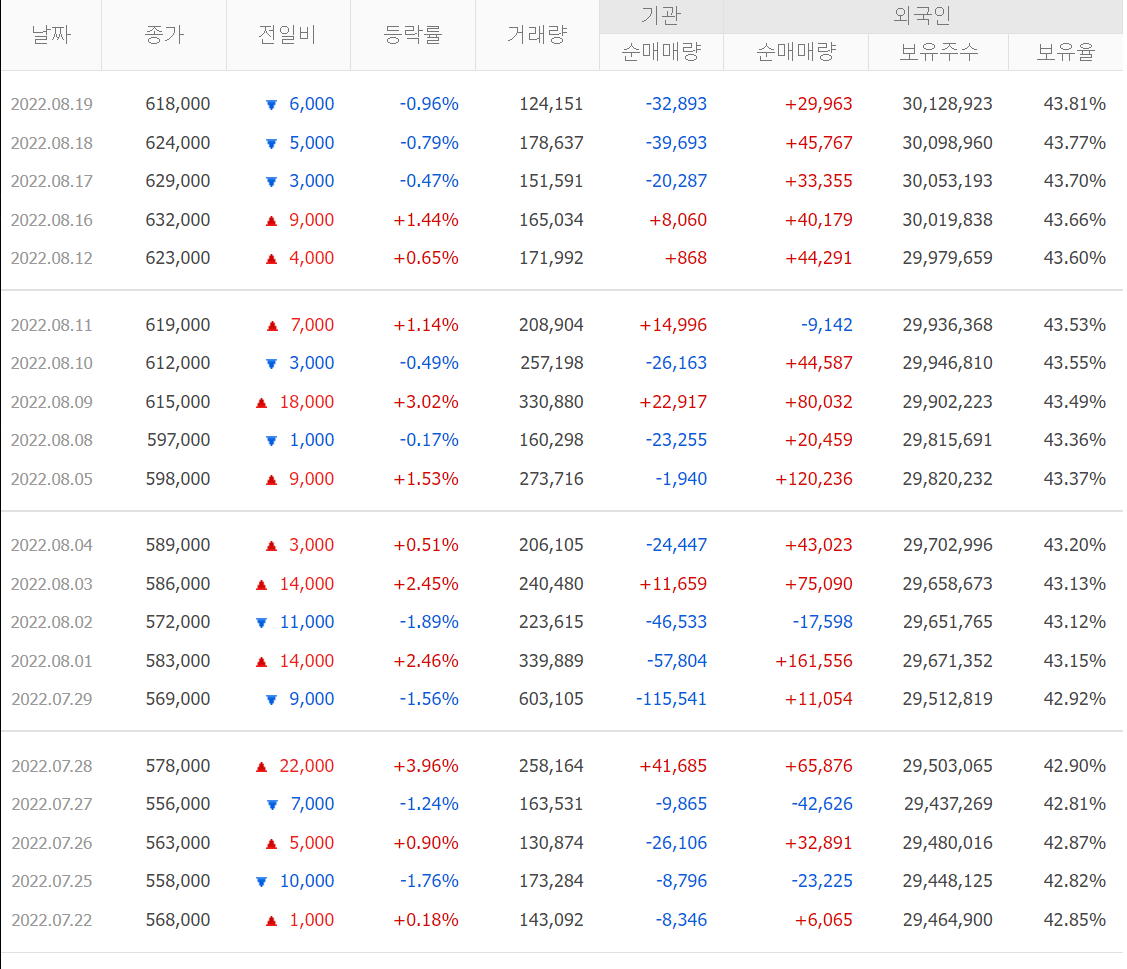
Task: Click shares held 29,464,900
Action: click(x=947, y=919)
